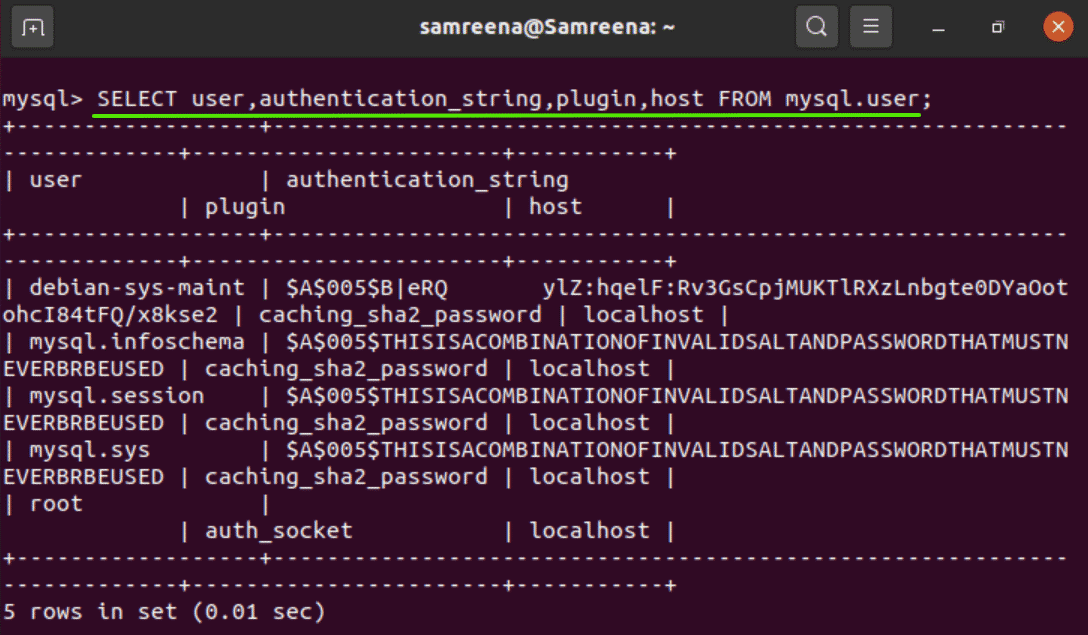Screen dimensions: 1088x635
Task: Click the "5 rows in set" result line
Action: 164,611
